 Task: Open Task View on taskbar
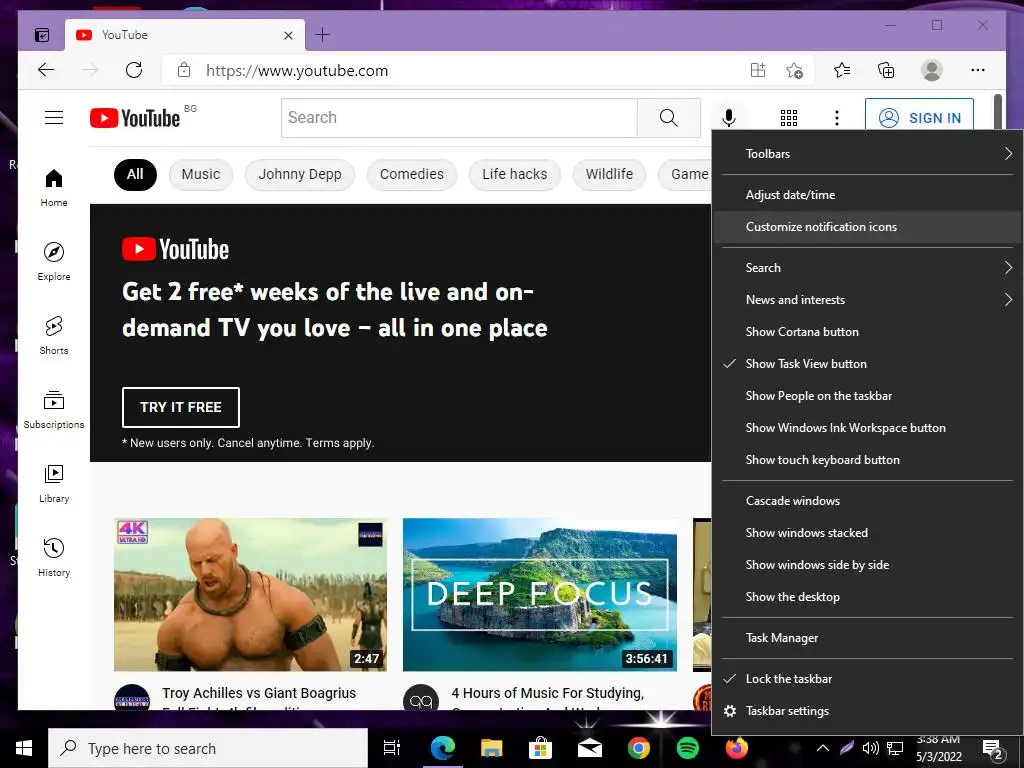point(392,748)
